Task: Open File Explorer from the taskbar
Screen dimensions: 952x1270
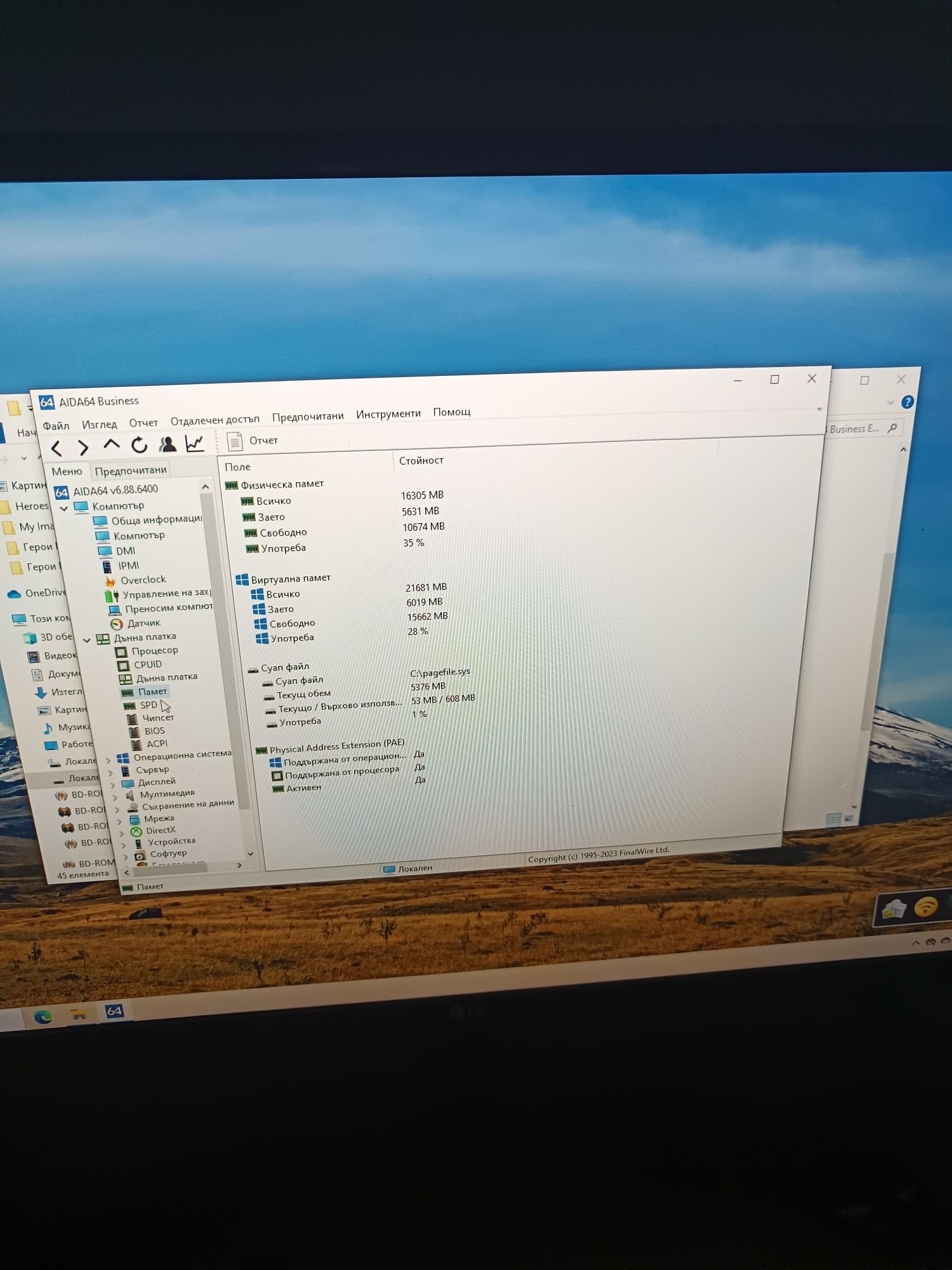Action: tap(78, 1015)
